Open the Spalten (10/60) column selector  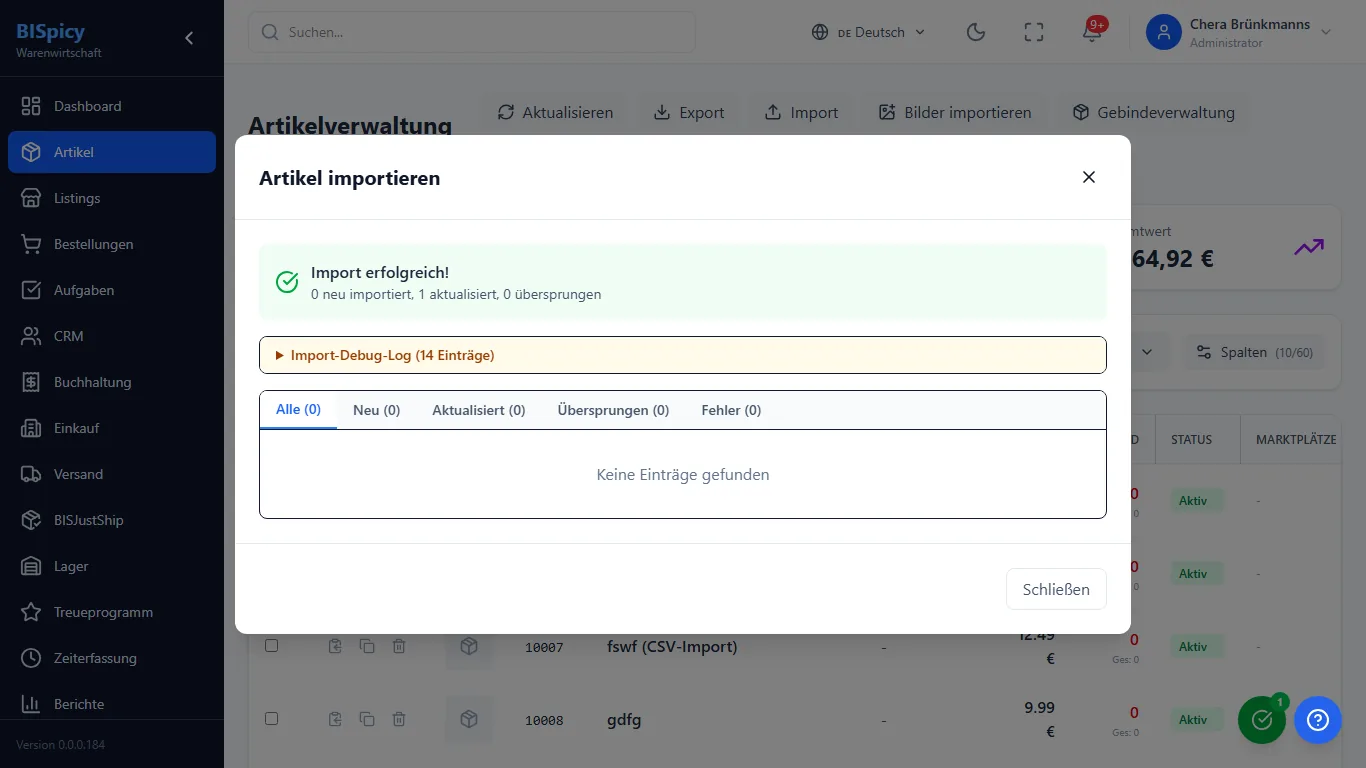coord(1257,352)
